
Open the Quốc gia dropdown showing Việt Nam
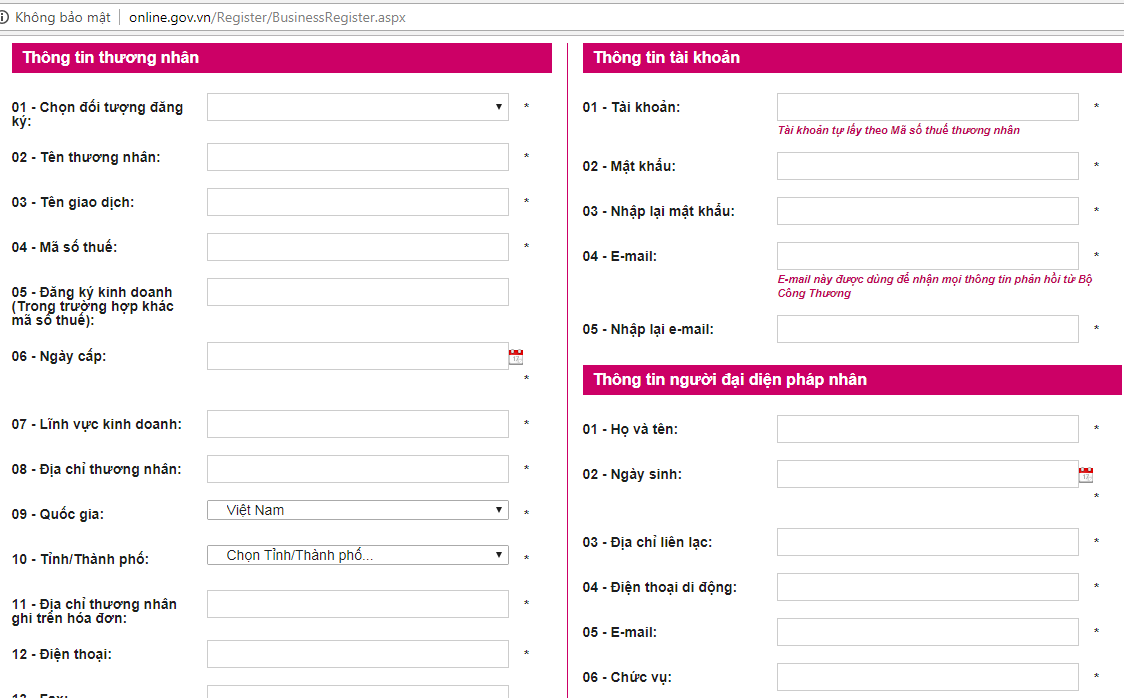tap(357, 510)
